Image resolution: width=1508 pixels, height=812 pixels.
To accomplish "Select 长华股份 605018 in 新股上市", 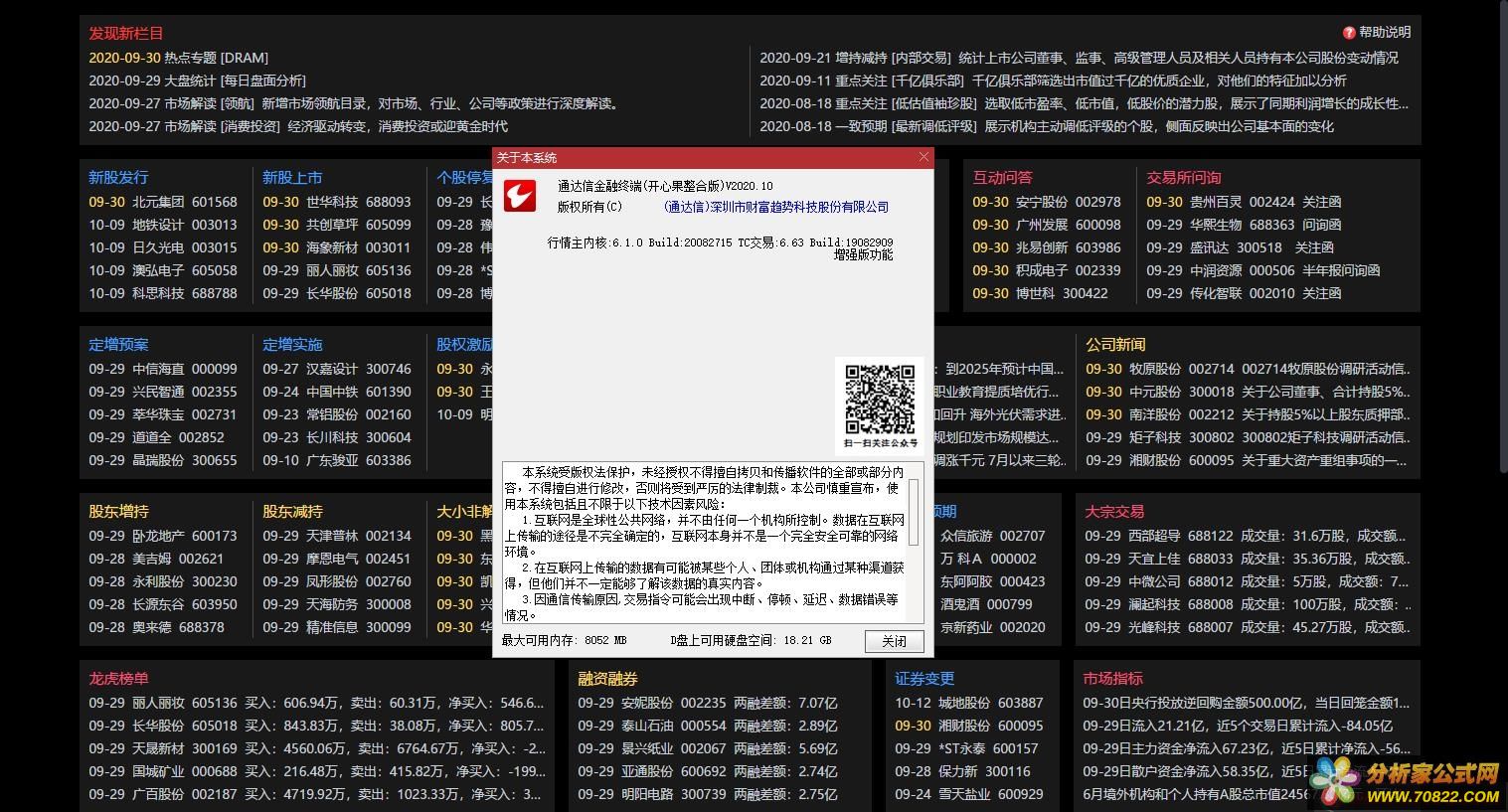I will coord(337,293).
